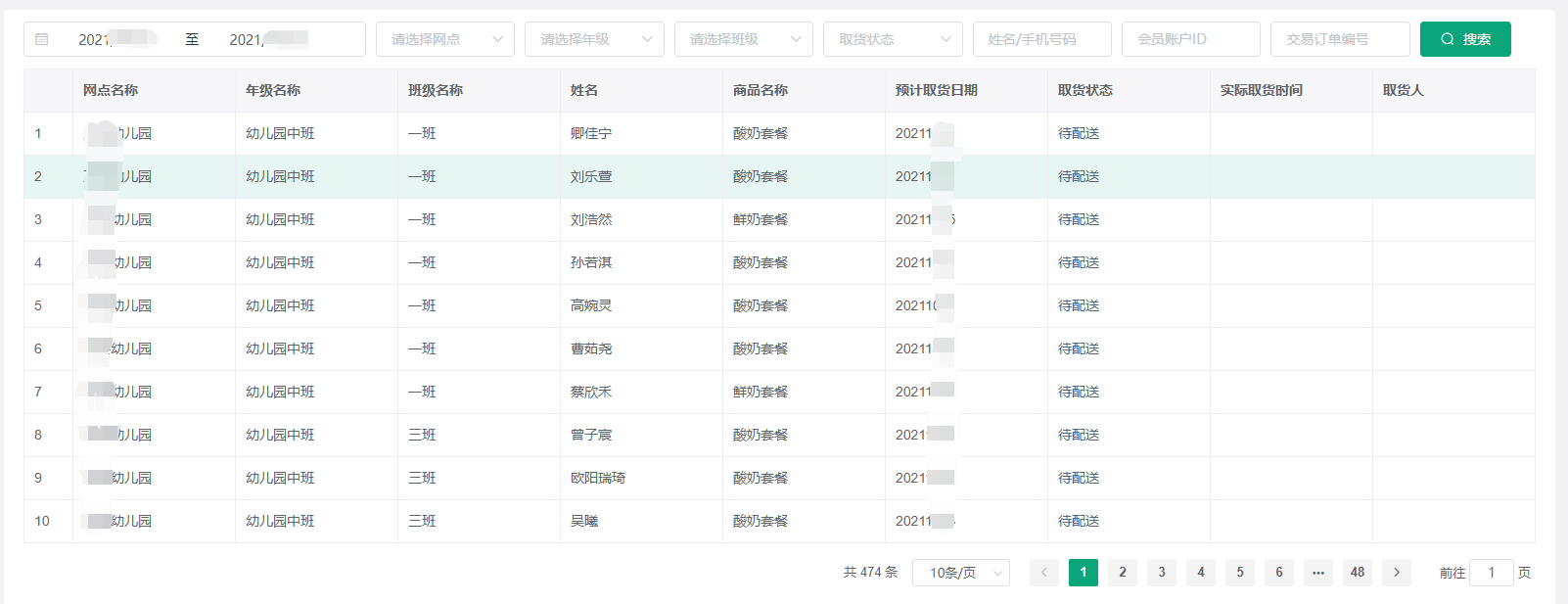Click the 取货状态 column header

(1084, 90)
